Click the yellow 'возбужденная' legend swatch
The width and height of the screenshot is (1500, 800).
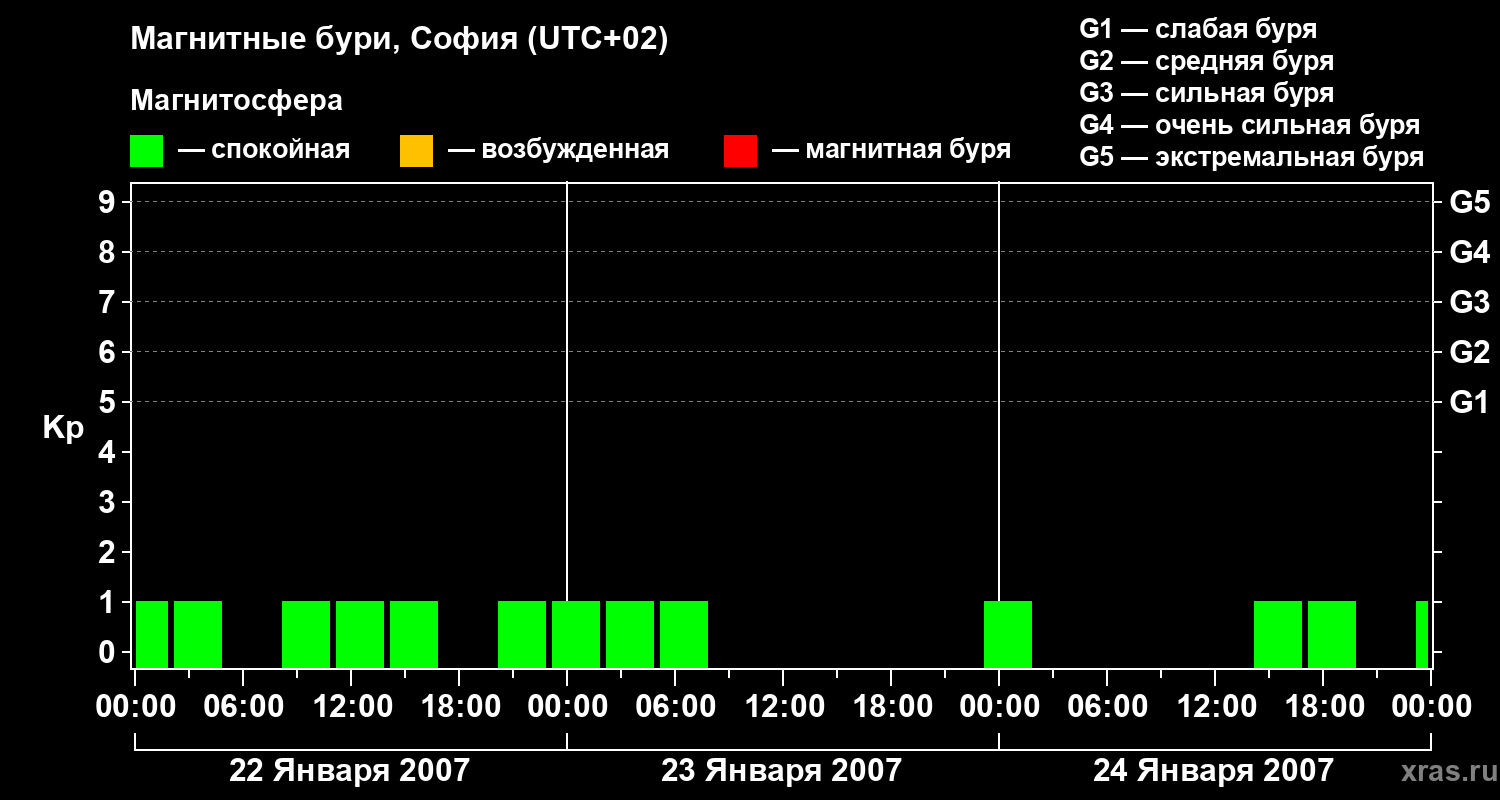[x=416, y=151]
